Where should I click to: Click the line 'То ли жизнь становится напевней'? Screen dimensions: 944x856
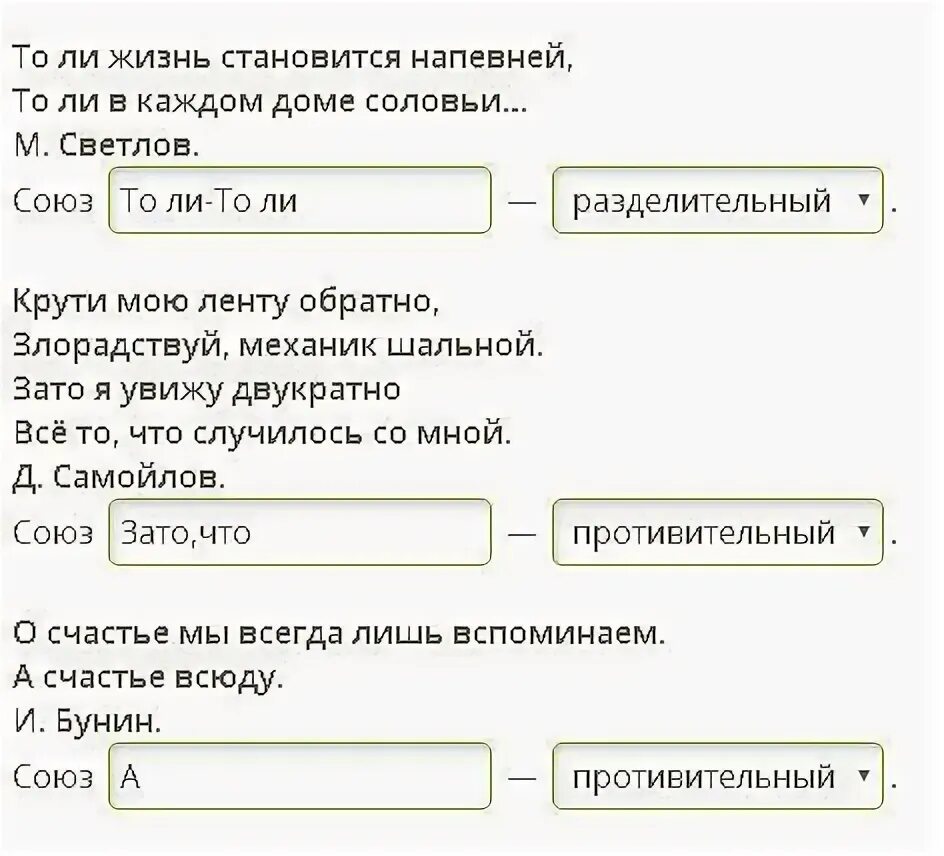point(292,58)
